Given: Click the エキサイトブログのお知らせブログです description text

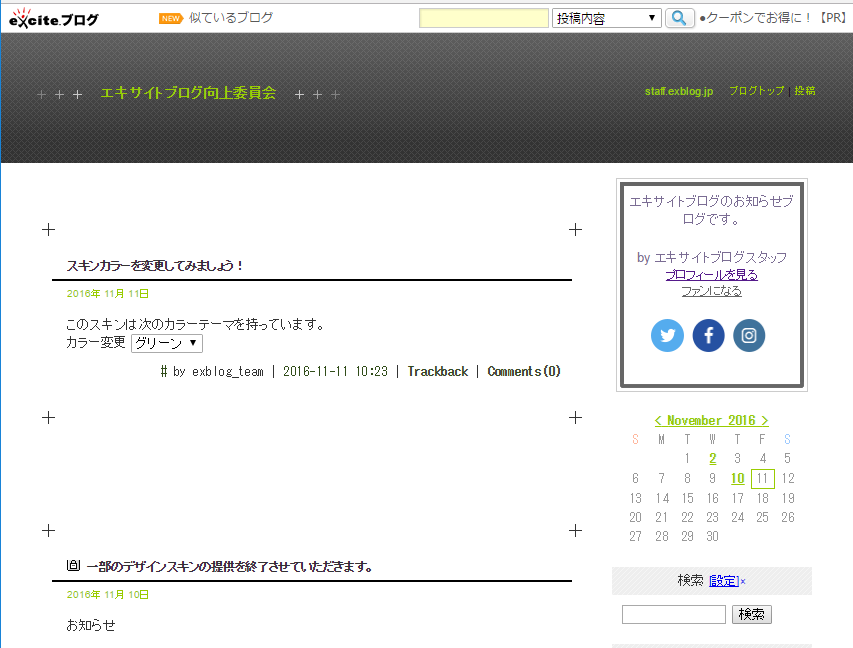Looking at the screenshot, I should pyautogui.click(x=712, y=210).
